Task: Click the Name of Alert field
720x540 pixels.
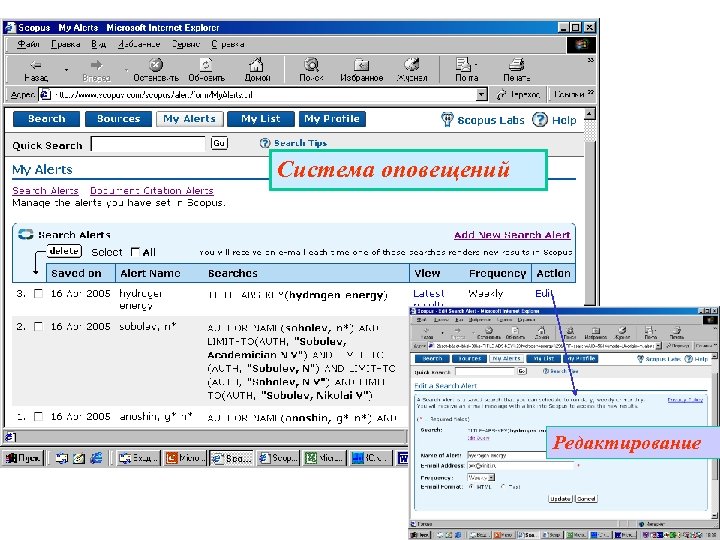Action: (x=507, y=455)
